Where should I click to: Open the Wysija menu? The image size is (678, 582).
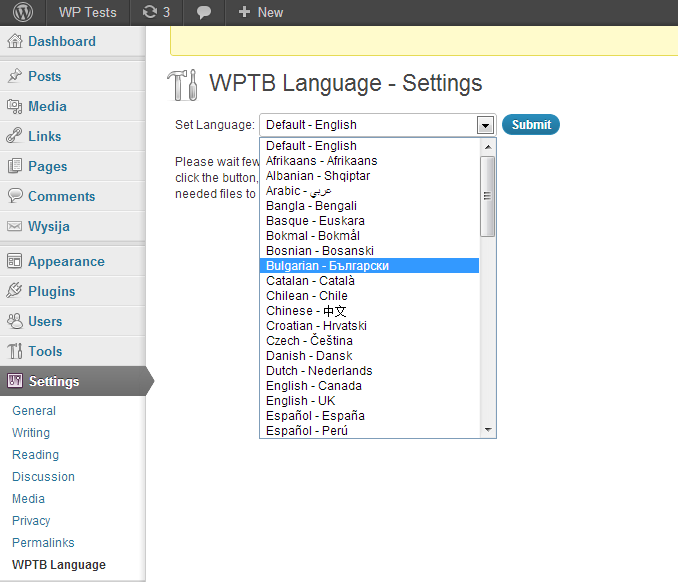pyautogui.click(x=49, y=226)
